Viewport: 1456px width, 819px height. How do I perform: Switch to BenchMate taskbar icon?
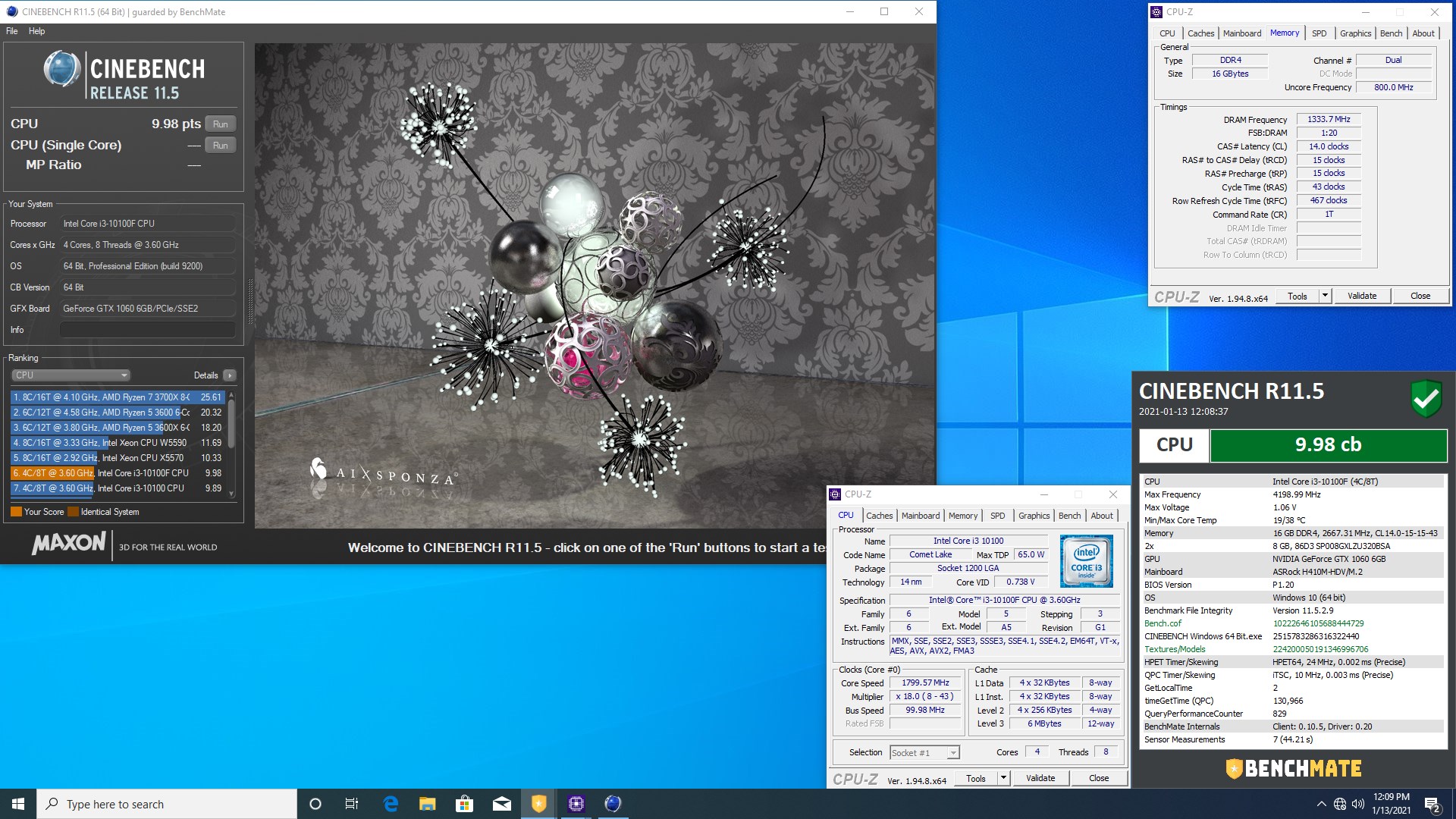[x=538, y=804]
